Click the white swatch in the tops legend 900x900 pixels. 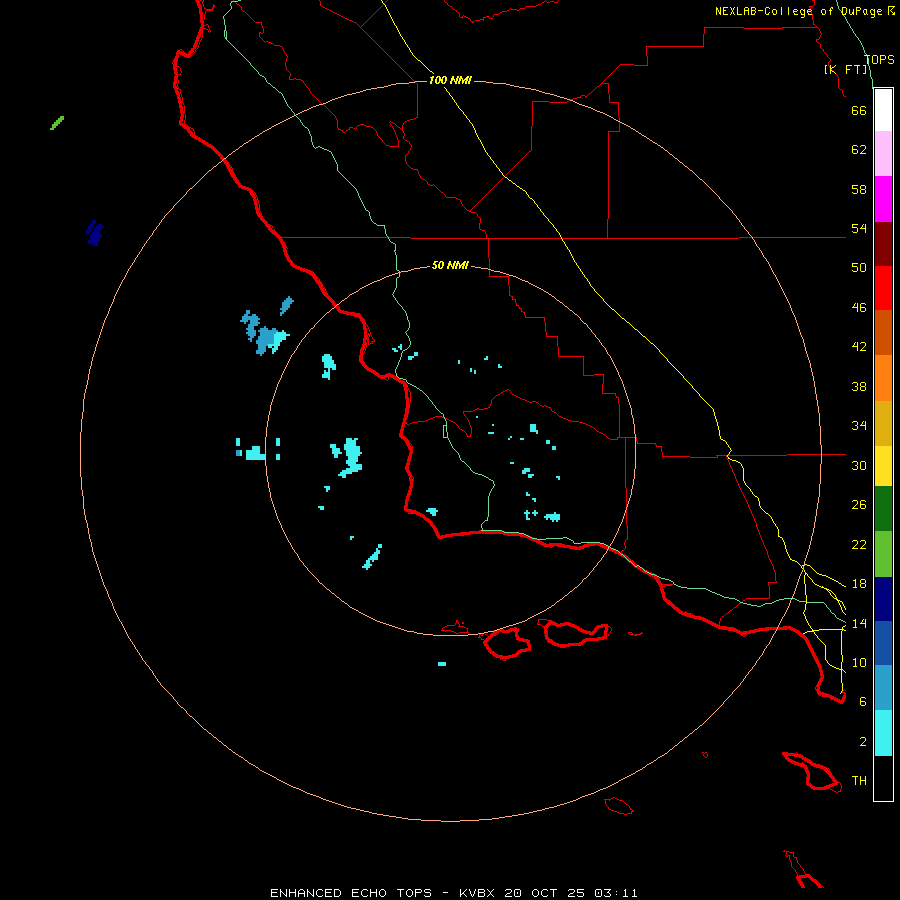[883, 110]
